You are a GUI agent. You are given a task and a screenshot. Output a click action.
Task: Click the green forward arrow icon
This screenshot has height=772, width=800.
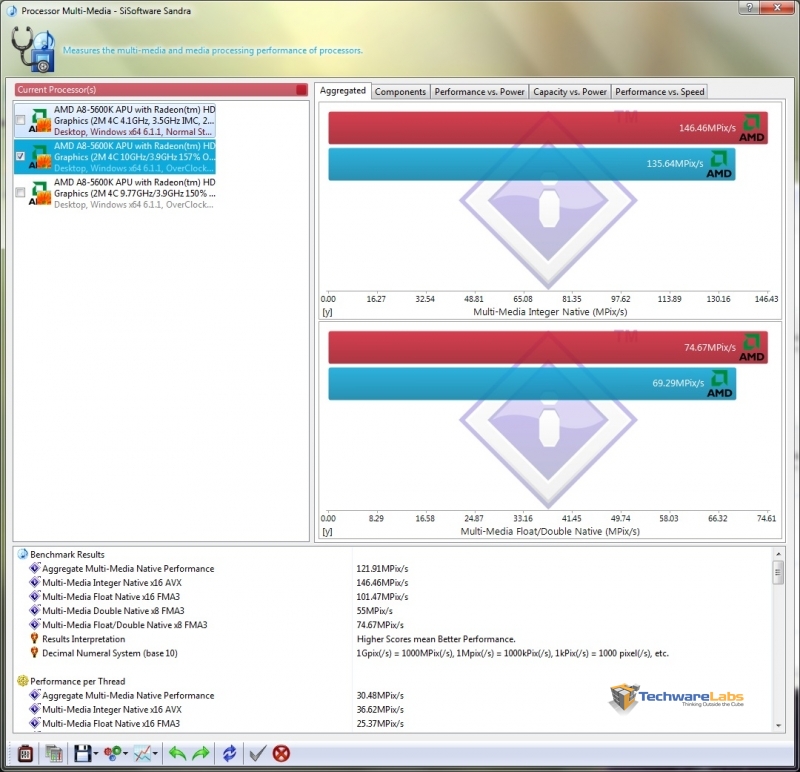coord(201,753)
